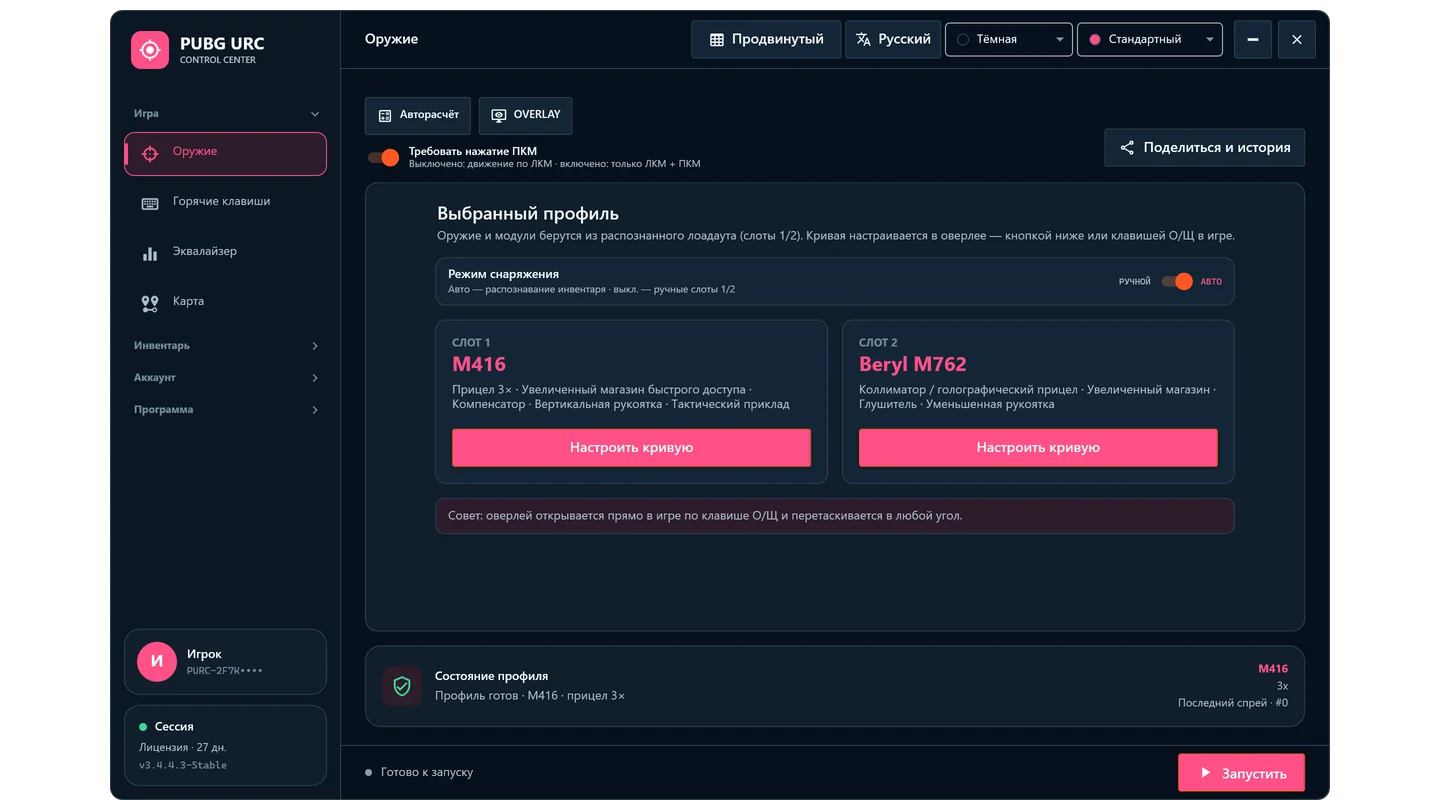1440x810 pixels.
Task: Click the Запустить launch button
Action: click(x=1241, y=773)
